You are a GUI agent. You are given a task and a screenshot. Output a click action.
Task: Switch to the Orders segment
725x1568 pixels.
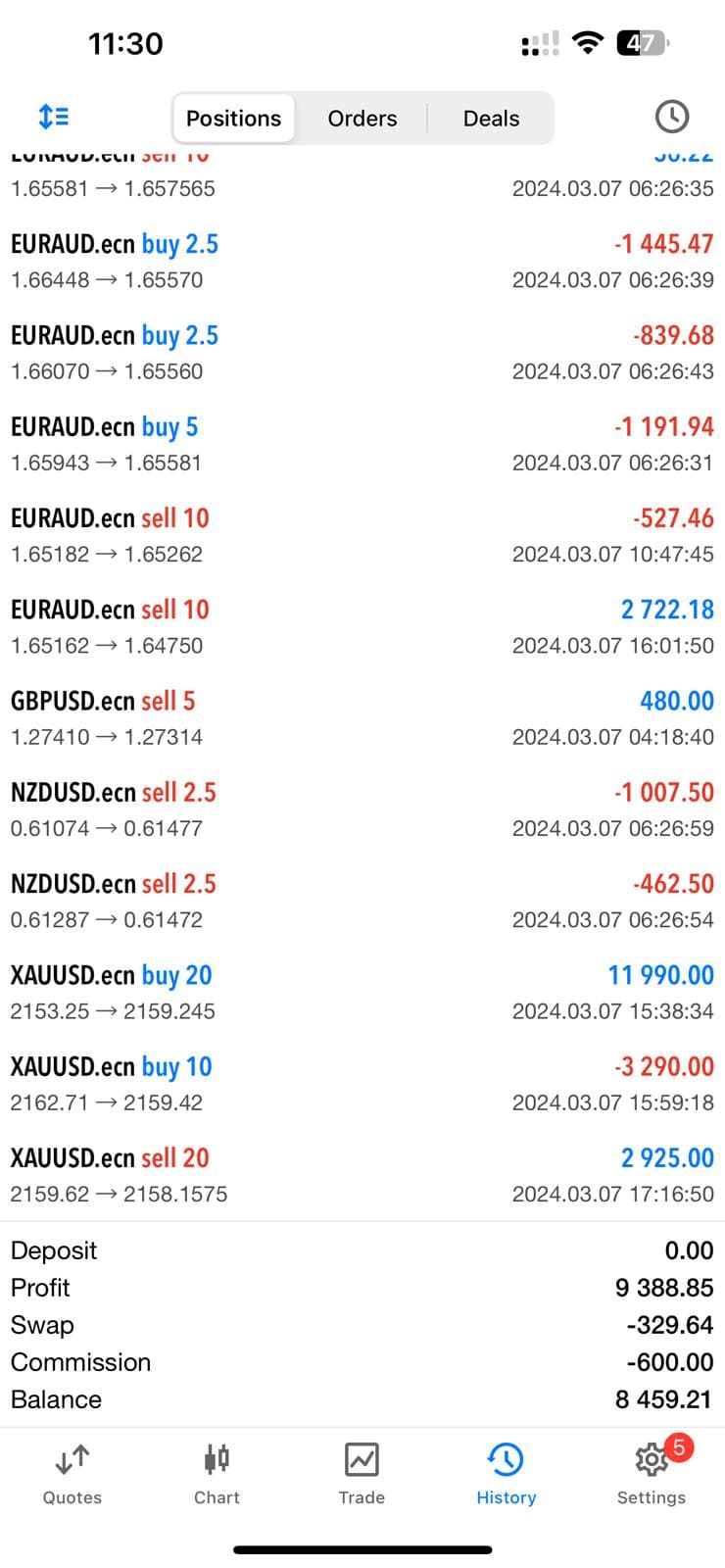[x=362, y=119]
